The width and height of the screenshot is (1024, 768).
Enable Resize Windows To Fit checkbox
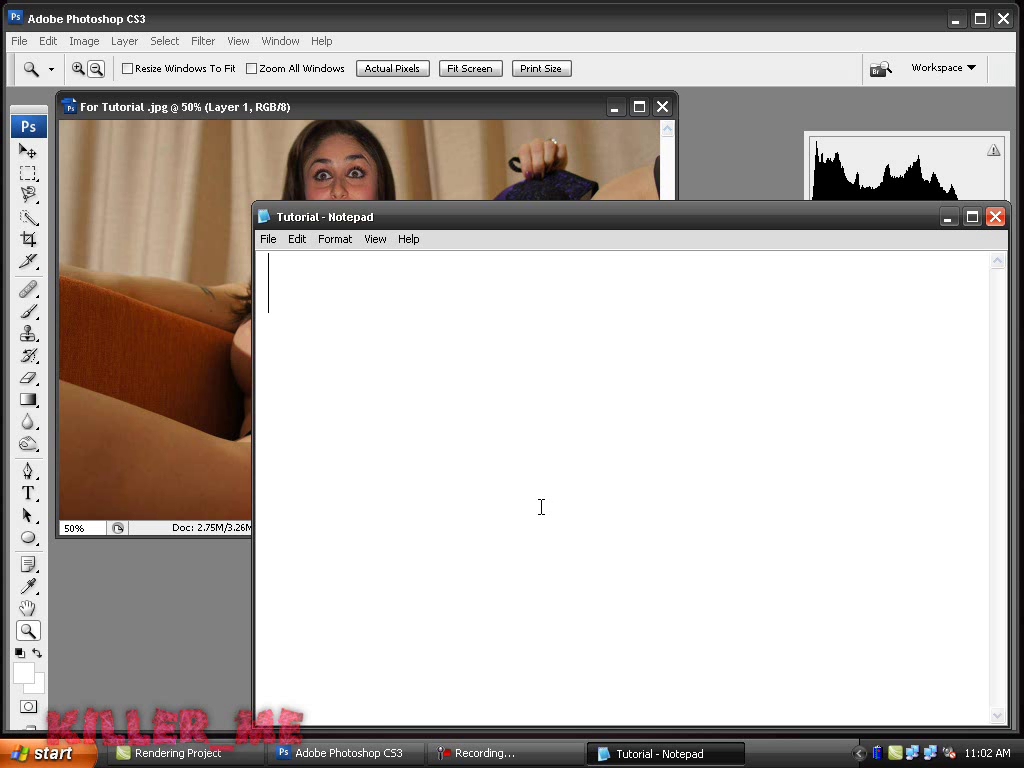(x=127, y=69)
